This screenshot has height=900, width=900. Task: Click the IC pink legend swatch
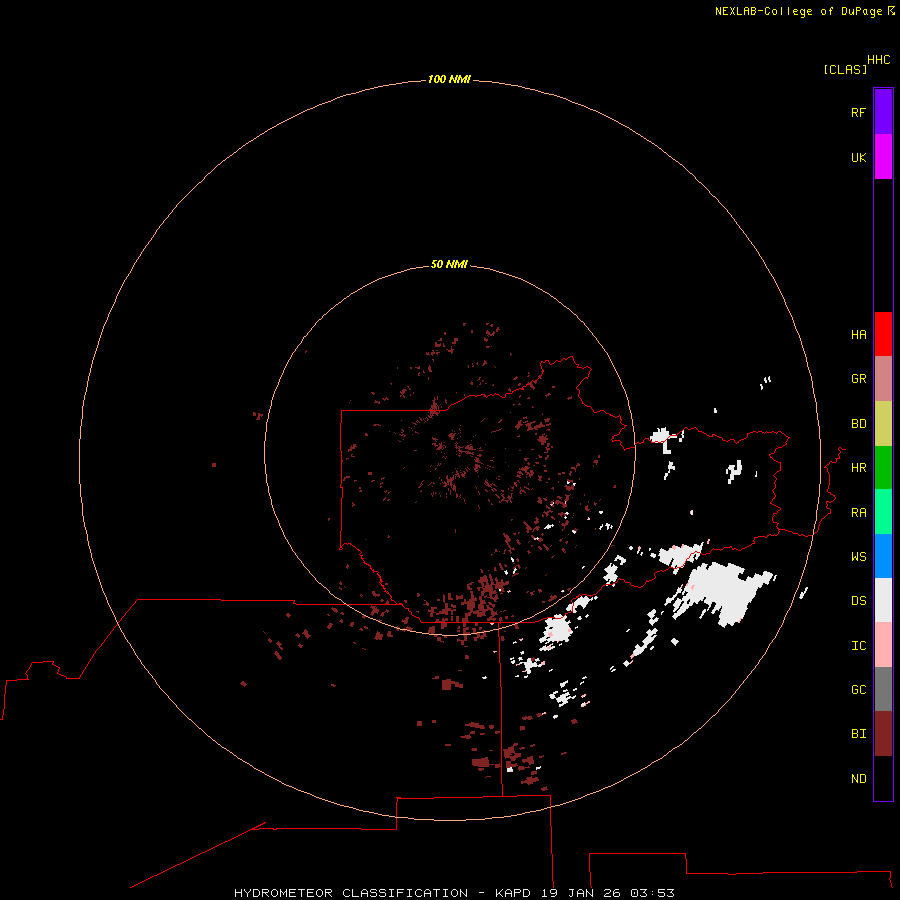pyautogui.click(x=883, y=645)
